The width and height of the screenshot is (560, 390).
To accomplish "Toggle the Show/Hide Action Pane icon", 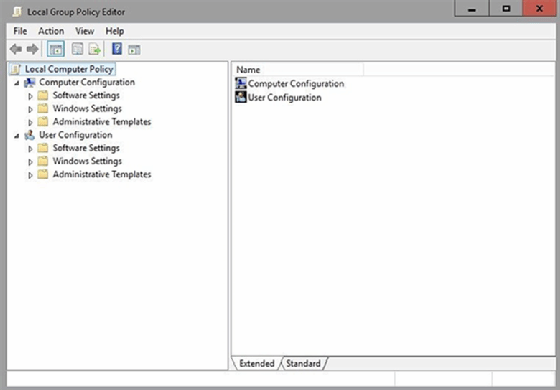I will coord(134,50).
